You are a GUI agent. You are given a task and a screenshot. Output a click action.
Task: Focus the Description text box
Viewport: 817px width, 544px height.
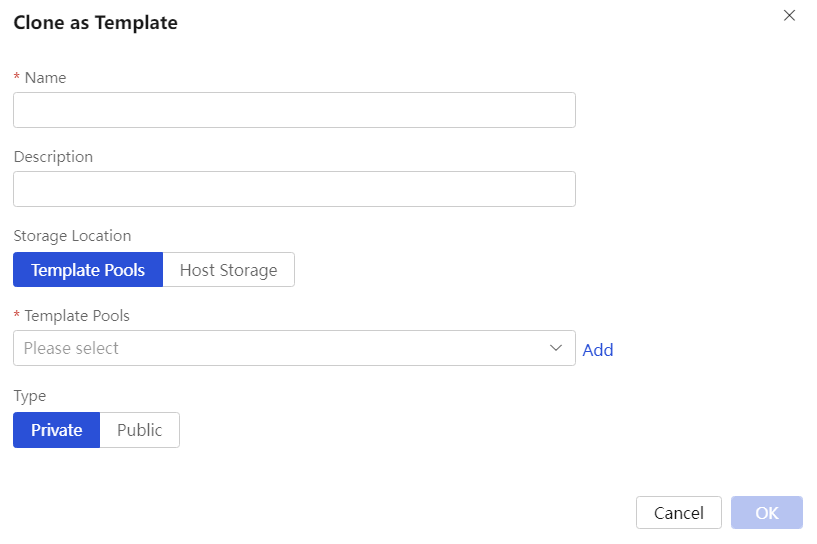pyautogui.click(x=294, y=189)
